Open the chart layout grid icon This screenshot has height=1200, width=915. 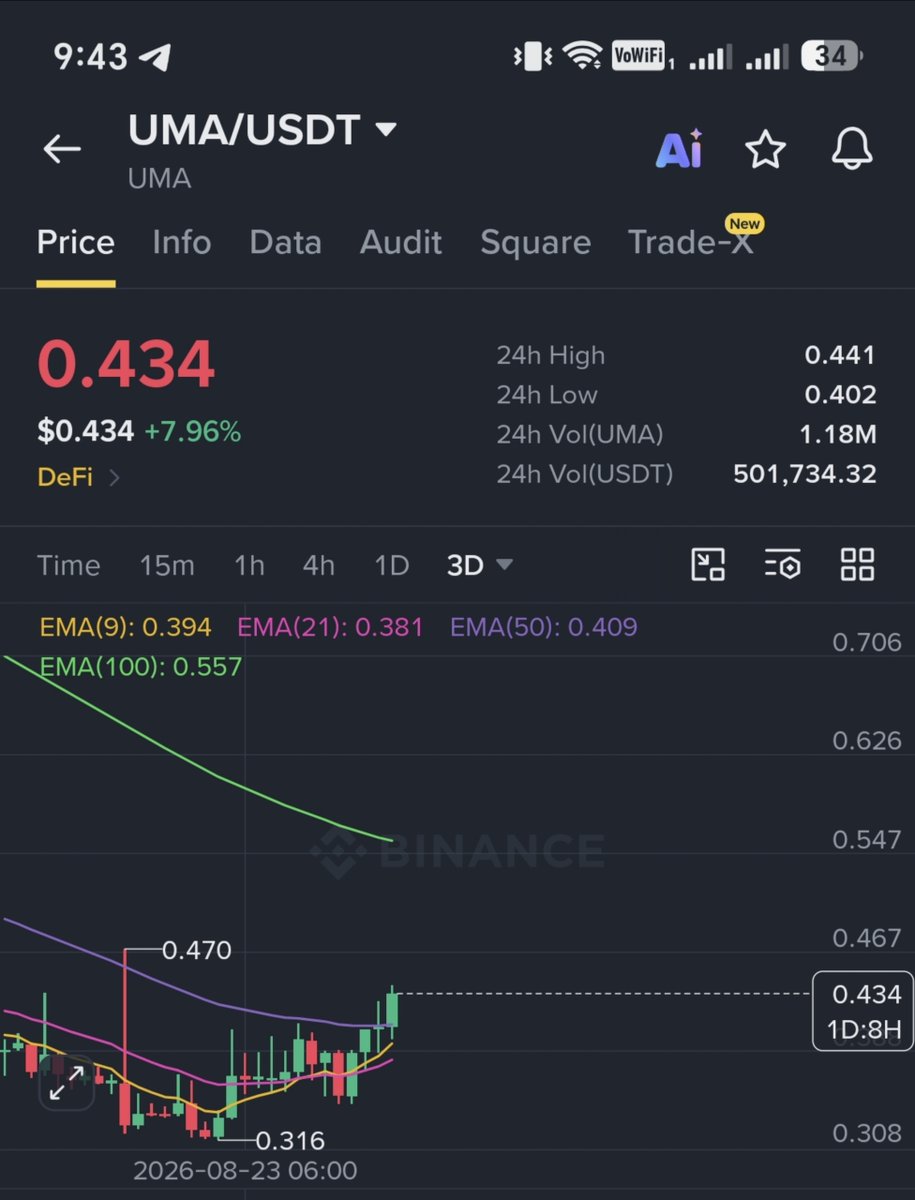click(857, 565)
